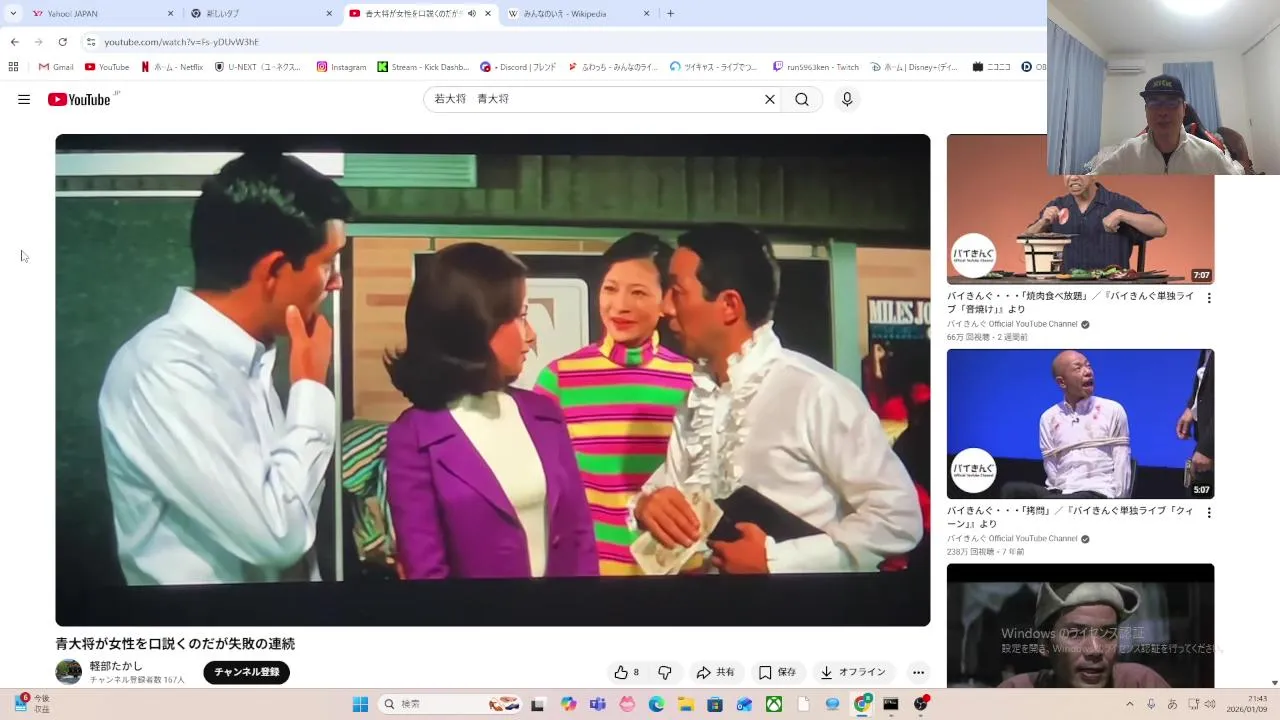The width and height of the screenshot is (1280, 720).
Task: Click the main video player frame
Action: click(x=492, y=380)
